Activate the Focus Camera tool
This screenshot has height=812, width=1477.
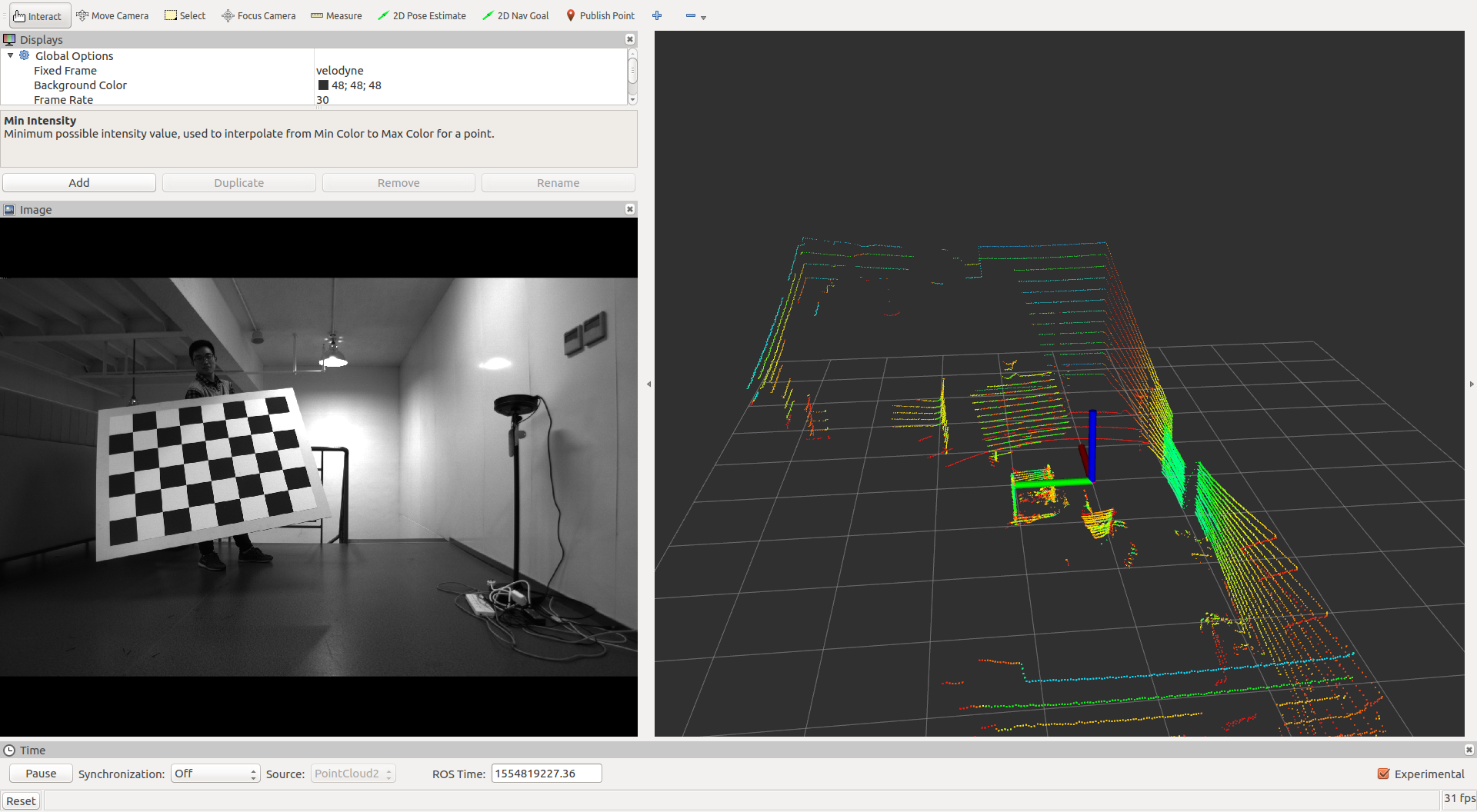[x=258, y=15]
